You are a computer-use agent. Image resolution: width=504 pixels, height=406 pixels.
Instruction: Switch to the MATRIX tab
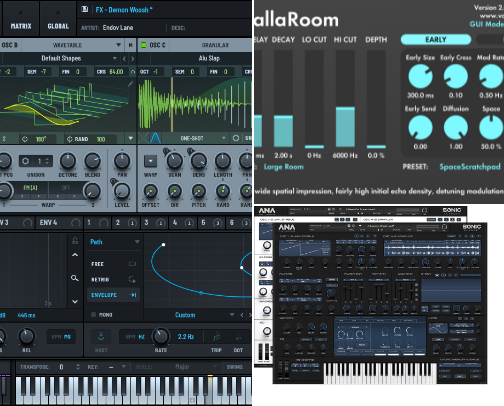[x=21, y=19]
